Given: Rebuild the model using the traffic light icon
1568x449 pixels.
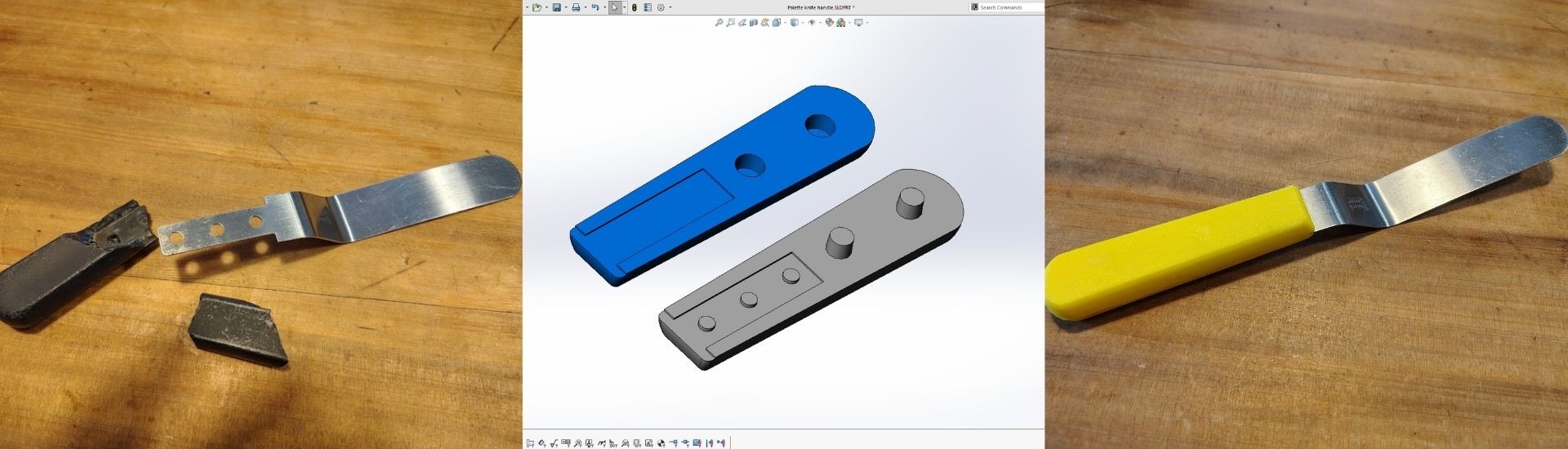Looking at the screenshot, I should (x=635, y=7).
